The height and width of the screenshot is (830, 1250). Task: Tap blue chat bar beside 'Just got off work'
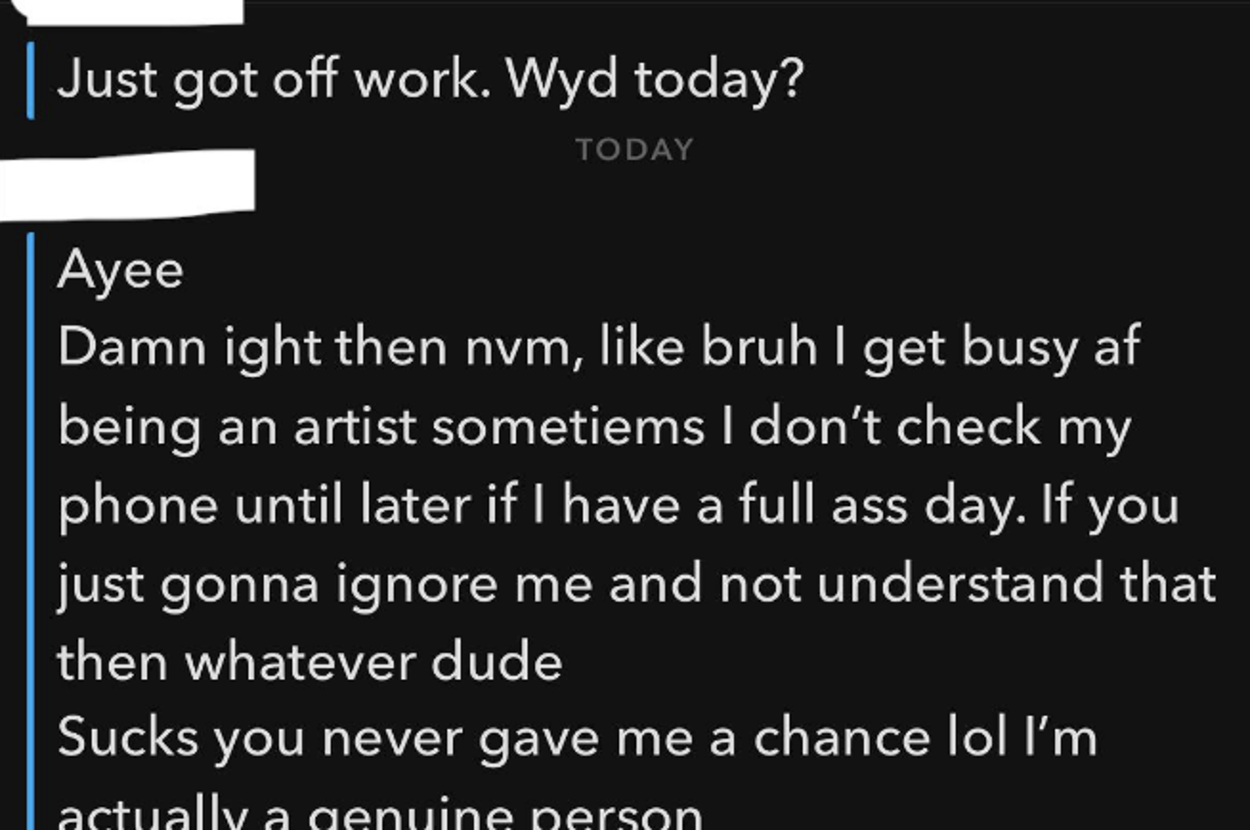30,80
